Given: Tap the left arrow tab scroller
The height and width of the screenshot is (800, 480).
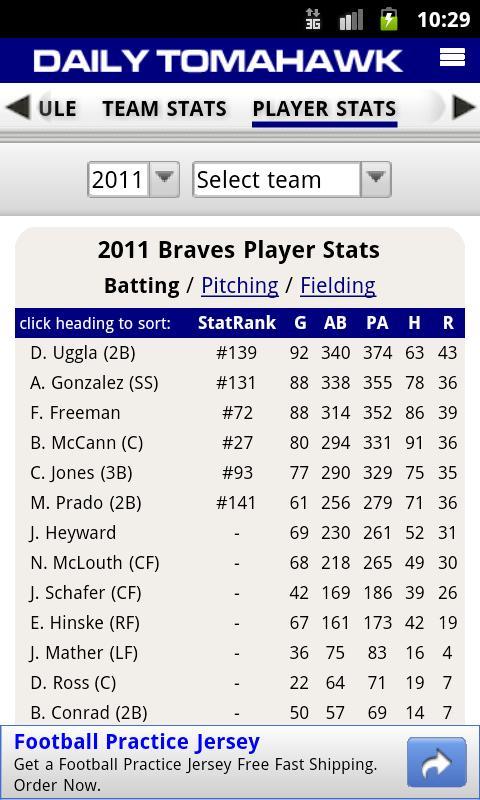Looking at the screenshot, I should pos(17,108).
